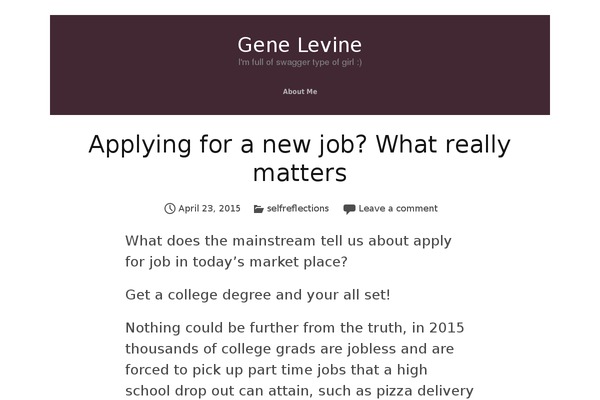Click the word 'matters' in the headline
Screen dimensions: 600x400
pyautogui.click(x=300, y=173)
